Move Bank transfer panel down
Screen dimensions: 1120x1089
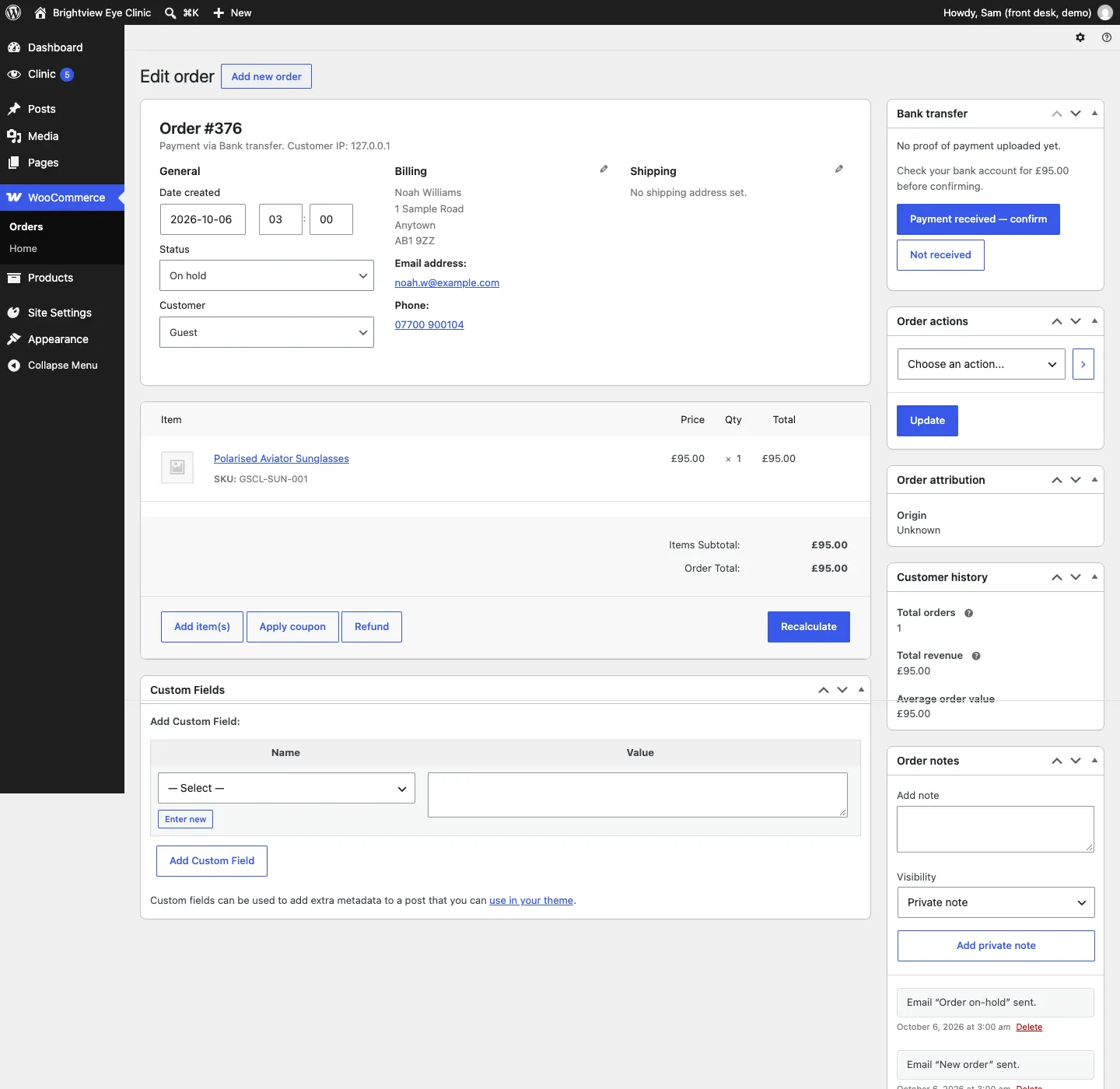point(1076,114)
